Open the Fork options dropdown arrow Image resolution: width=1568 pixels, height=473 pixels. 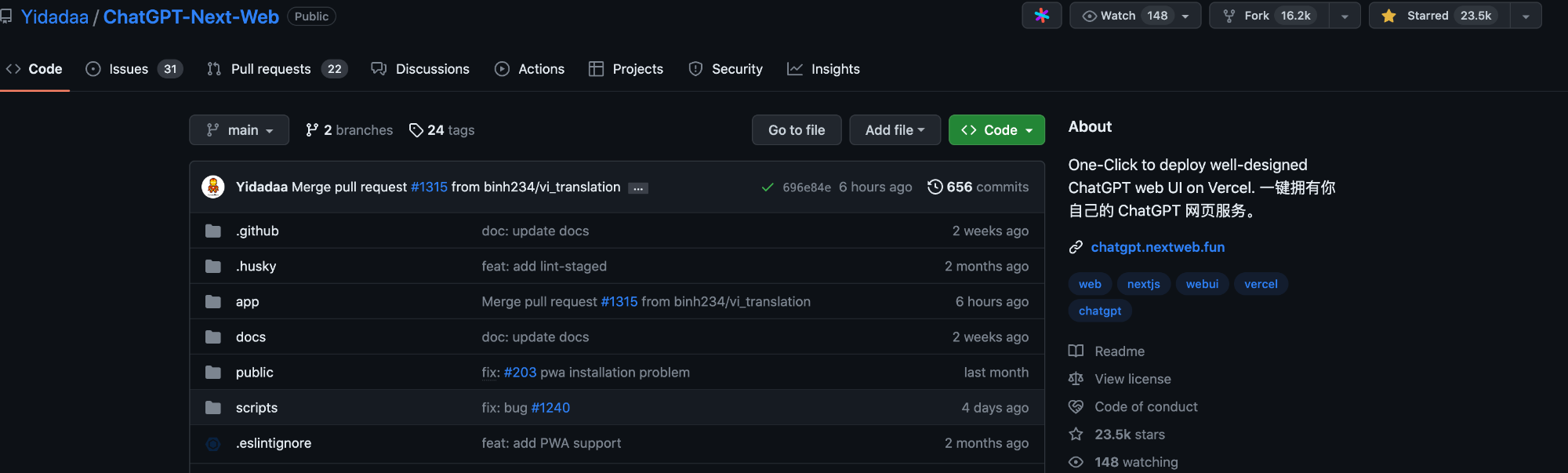[1345, 16]
